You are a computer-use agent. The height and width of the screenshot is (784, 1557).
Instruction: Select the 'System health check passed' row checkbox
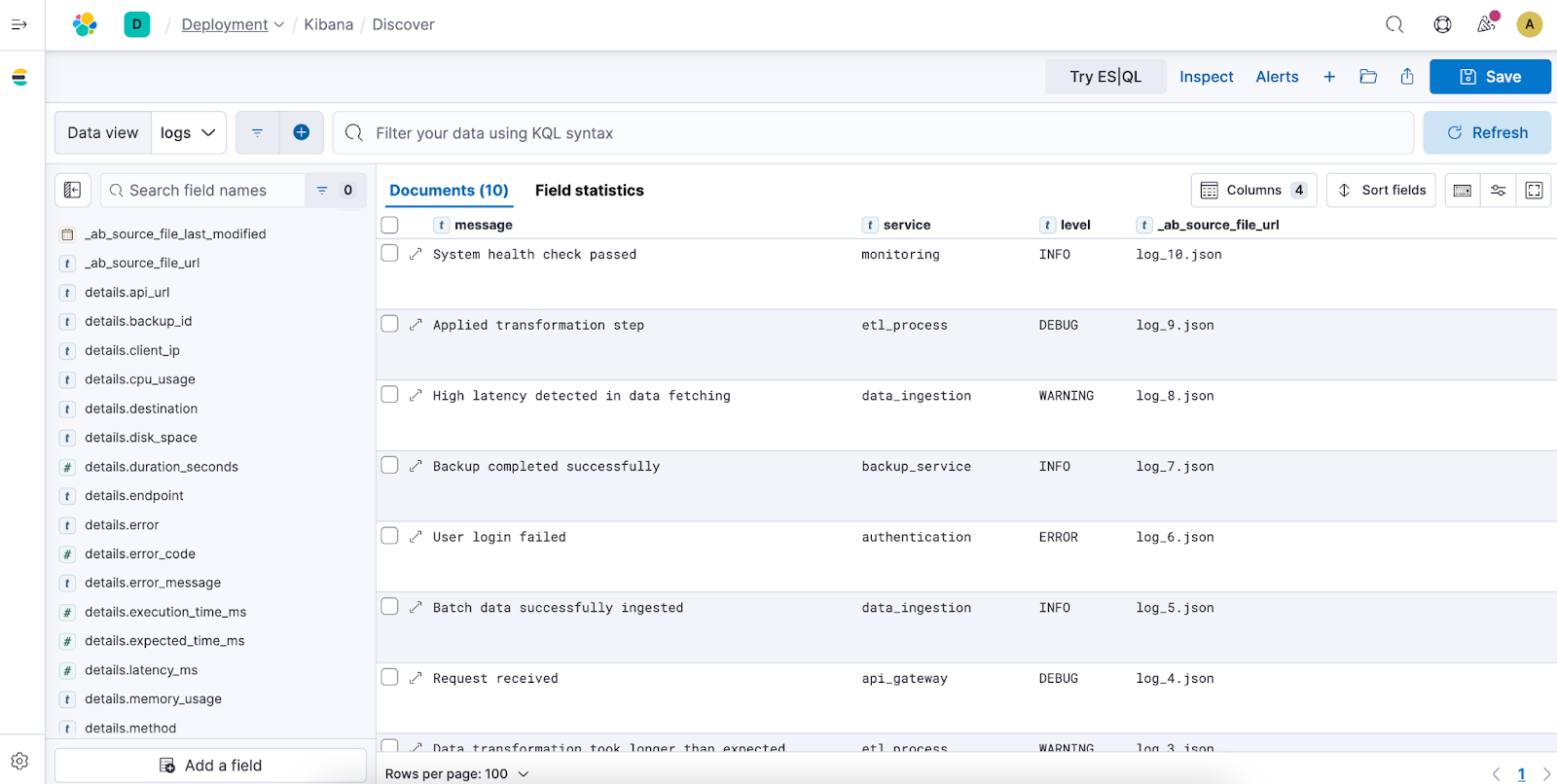click(x=390, y=254)
